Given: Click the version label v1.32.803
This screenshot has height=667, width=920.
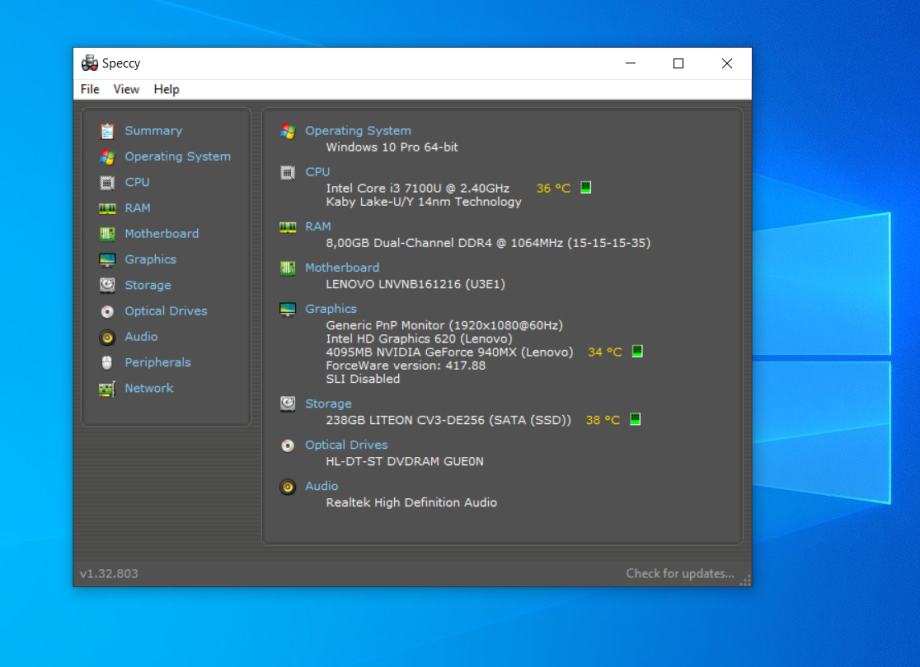Looking at the screenshot, I should click(109, 574).
